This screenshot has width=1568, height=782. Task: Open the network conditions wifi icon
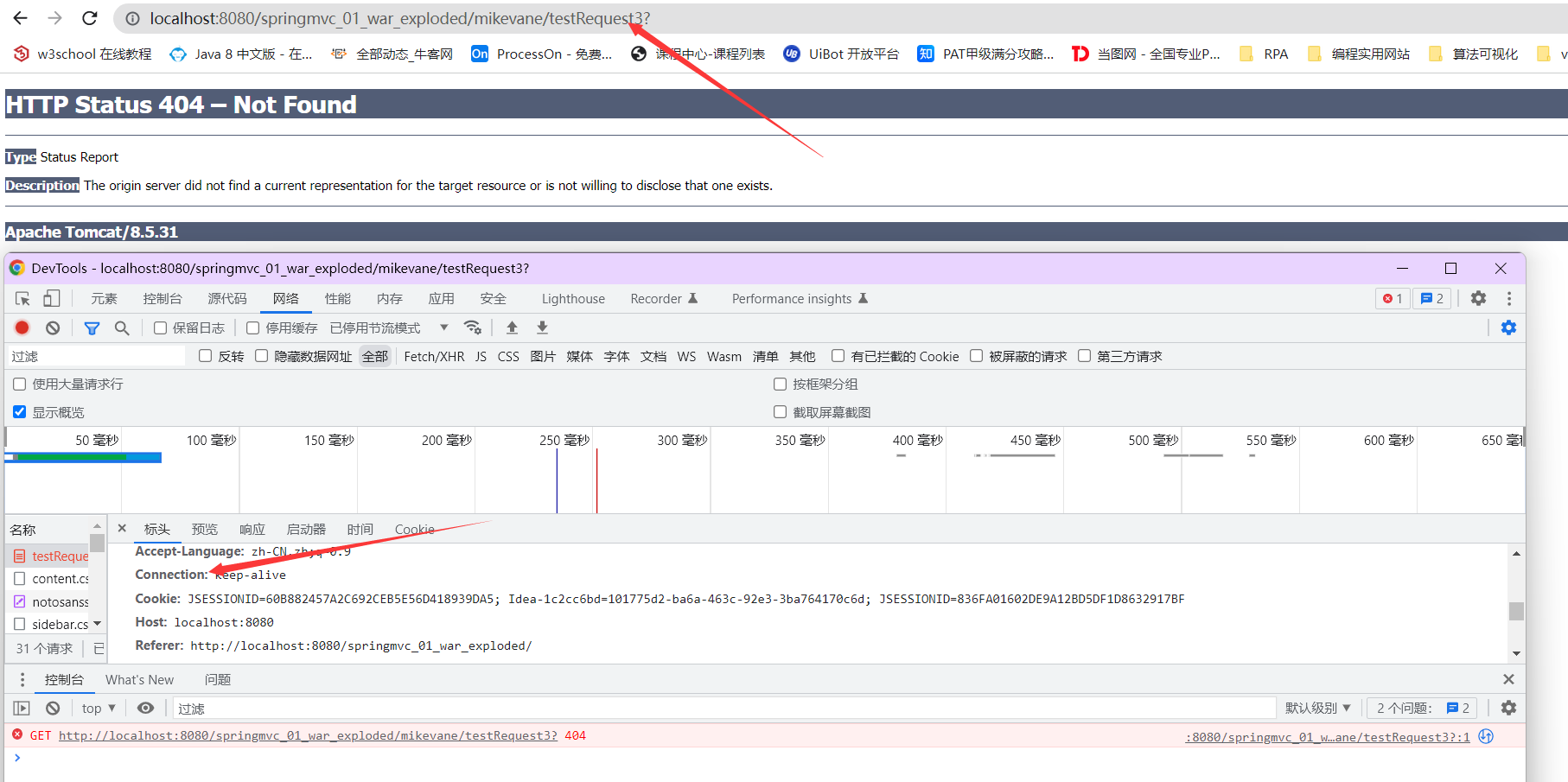473,327
